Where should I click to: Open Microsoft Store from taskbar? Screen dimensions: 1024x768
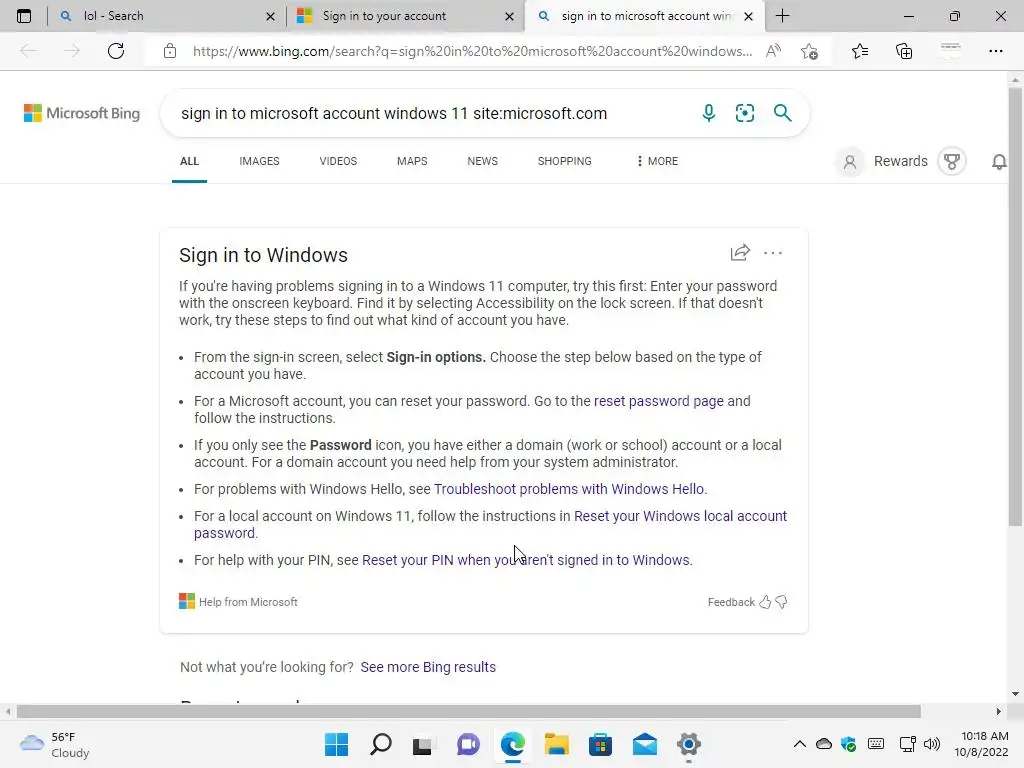pyautogui.click(x=600, y=744)
